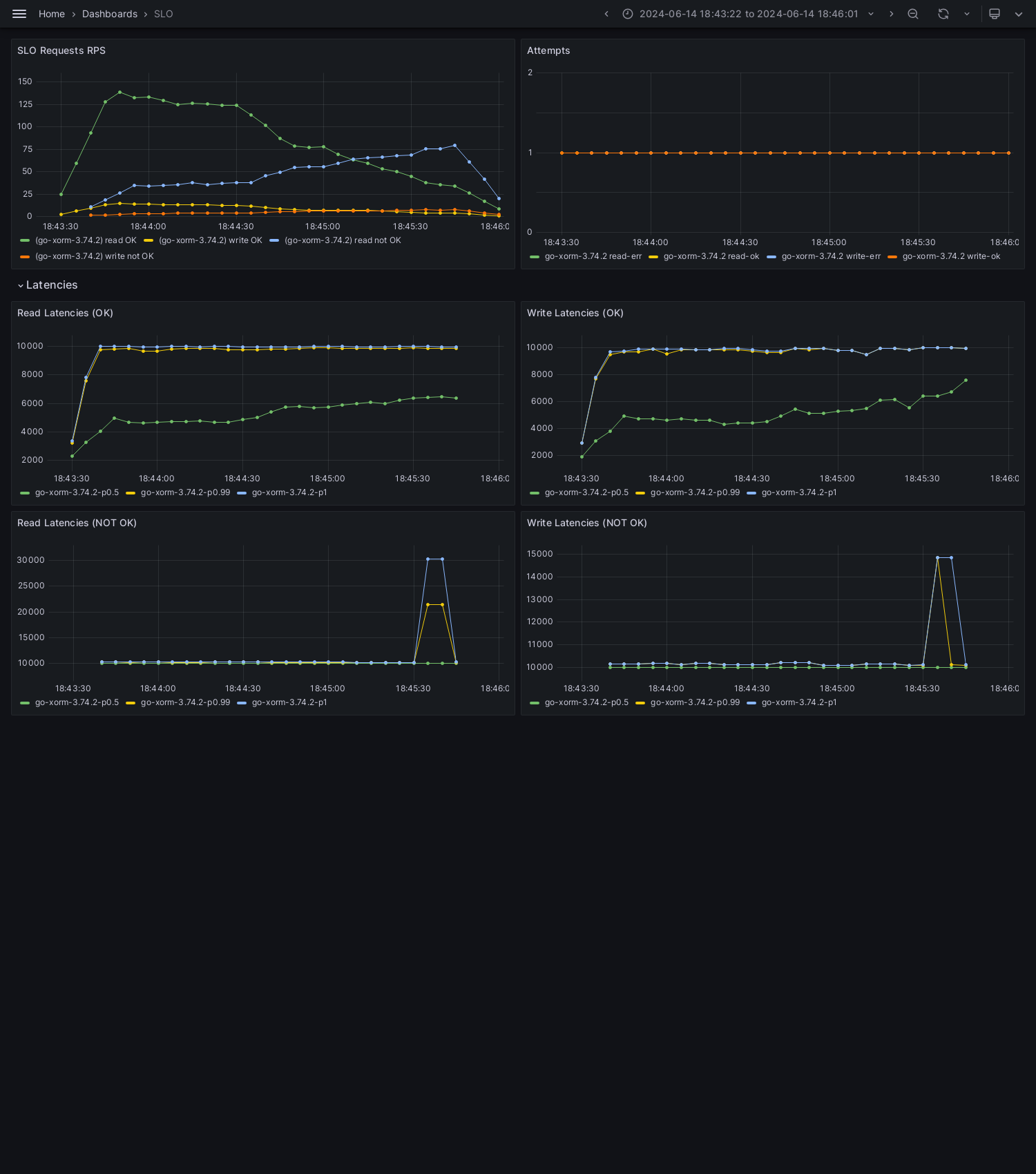The width and height of the screenshot is (1036, 1174).
Task: Select p0.99 legend in Read Latencies (OK)
Action: (x=185, y=492)
